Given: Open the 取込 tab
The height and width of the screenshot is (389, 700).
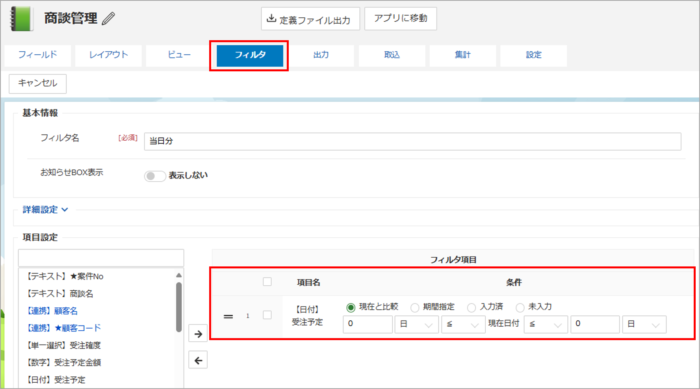Looking at the screenshot, I should (392, 55).
